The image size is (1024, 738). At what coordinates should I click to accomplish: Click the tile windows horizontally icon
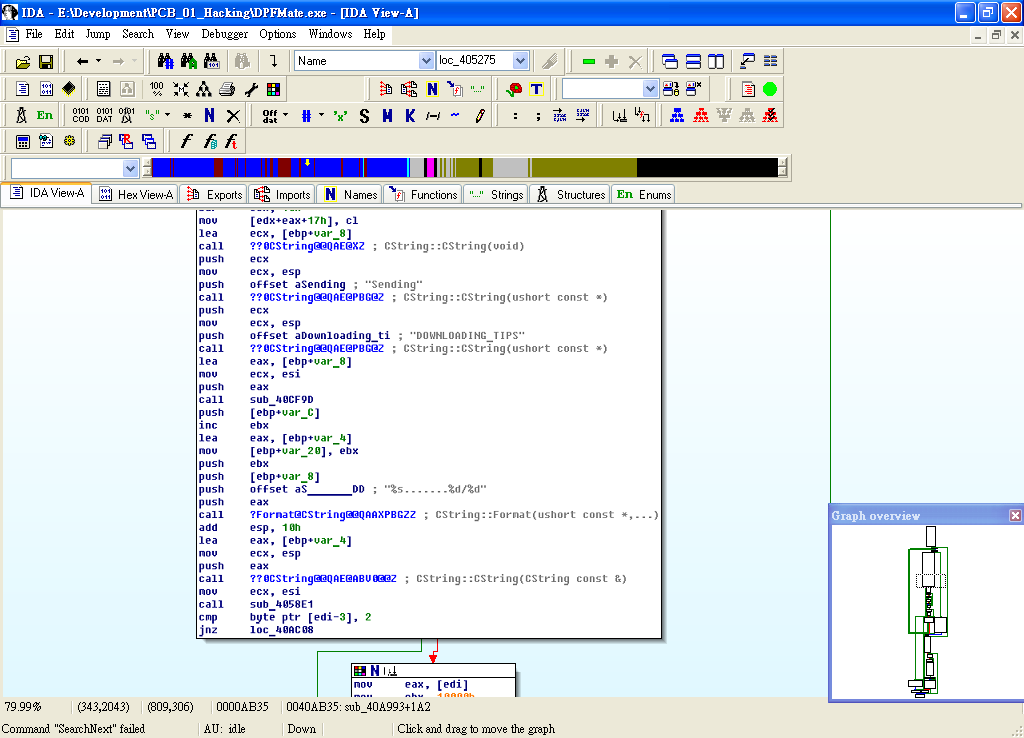tap(693, 61)
